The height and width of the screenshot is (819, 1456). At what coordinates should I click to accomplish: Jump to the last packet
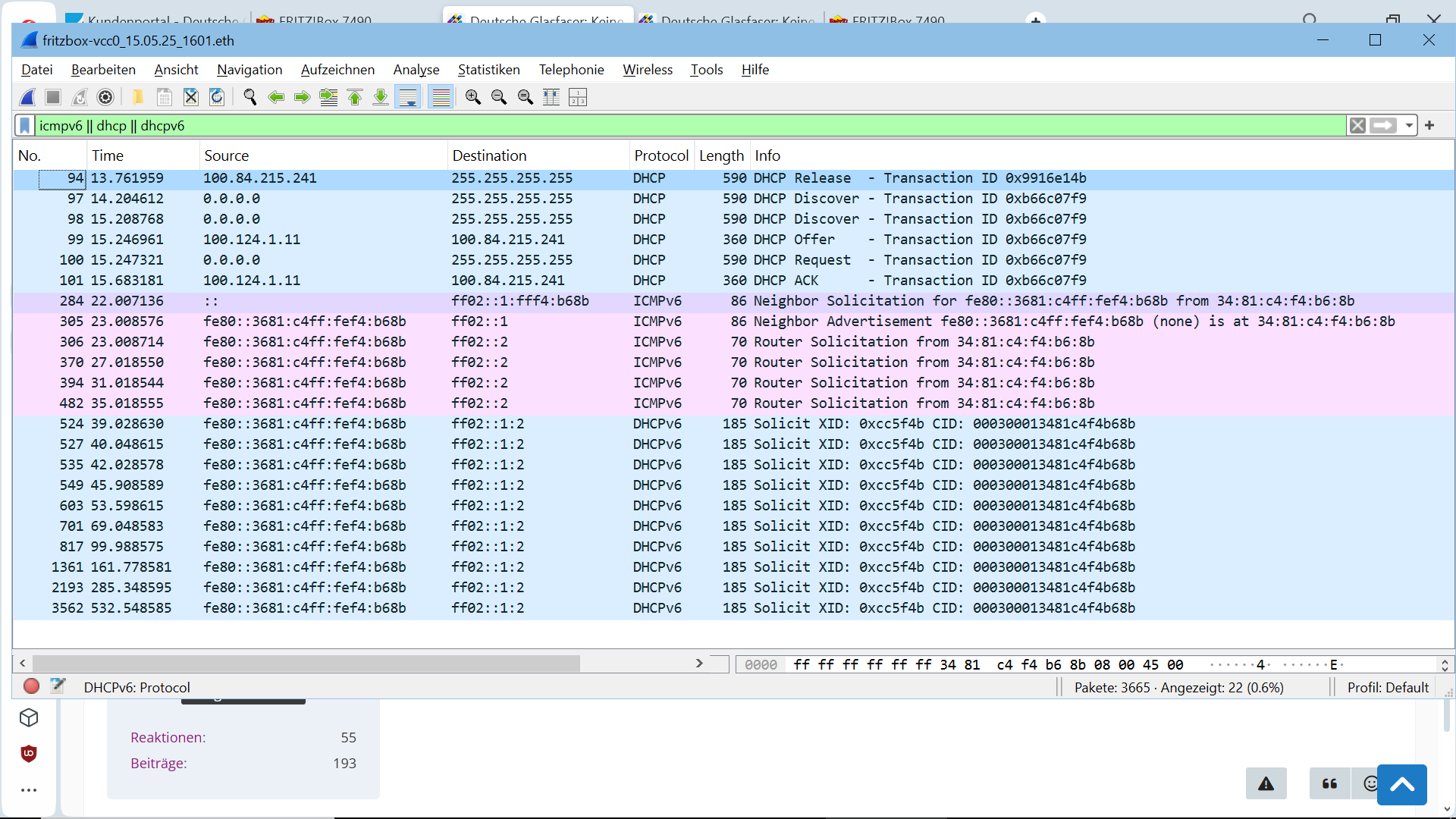click(381, 97)
